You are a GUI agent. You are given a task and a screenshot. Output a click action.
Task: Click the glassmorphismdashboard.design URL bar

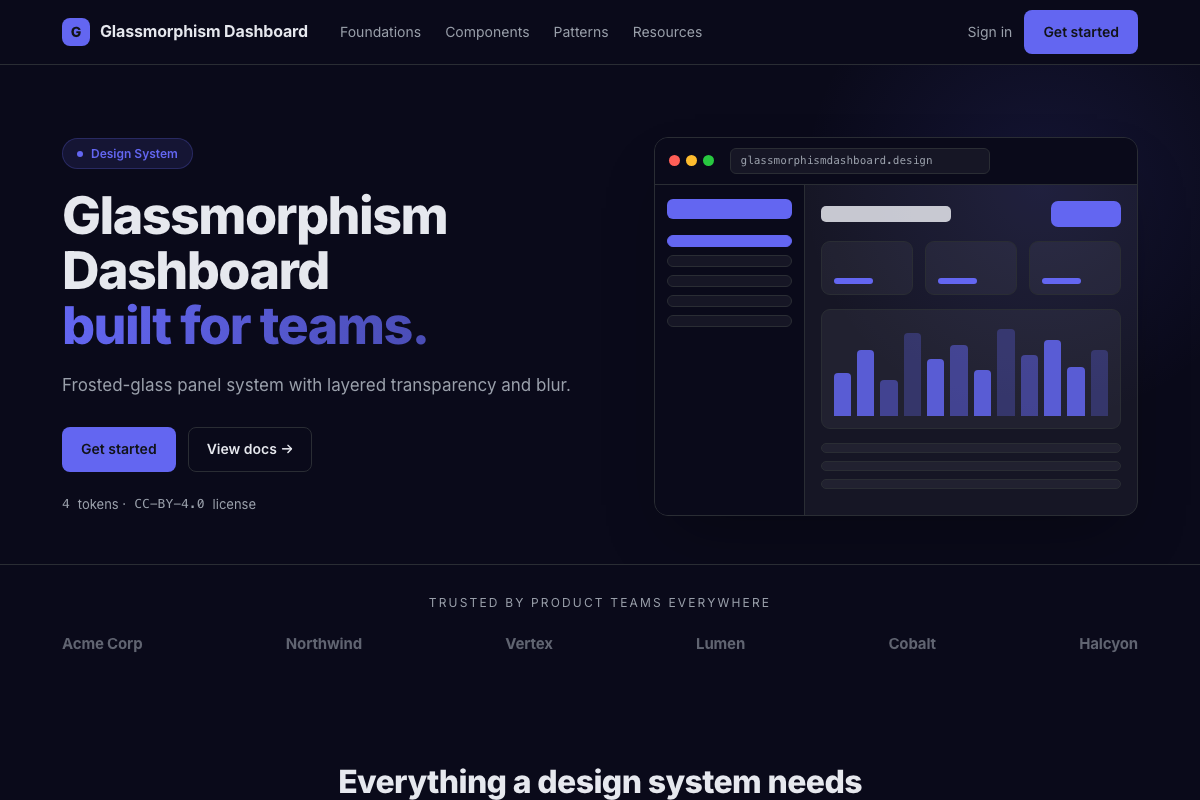(x=860, y=161)
